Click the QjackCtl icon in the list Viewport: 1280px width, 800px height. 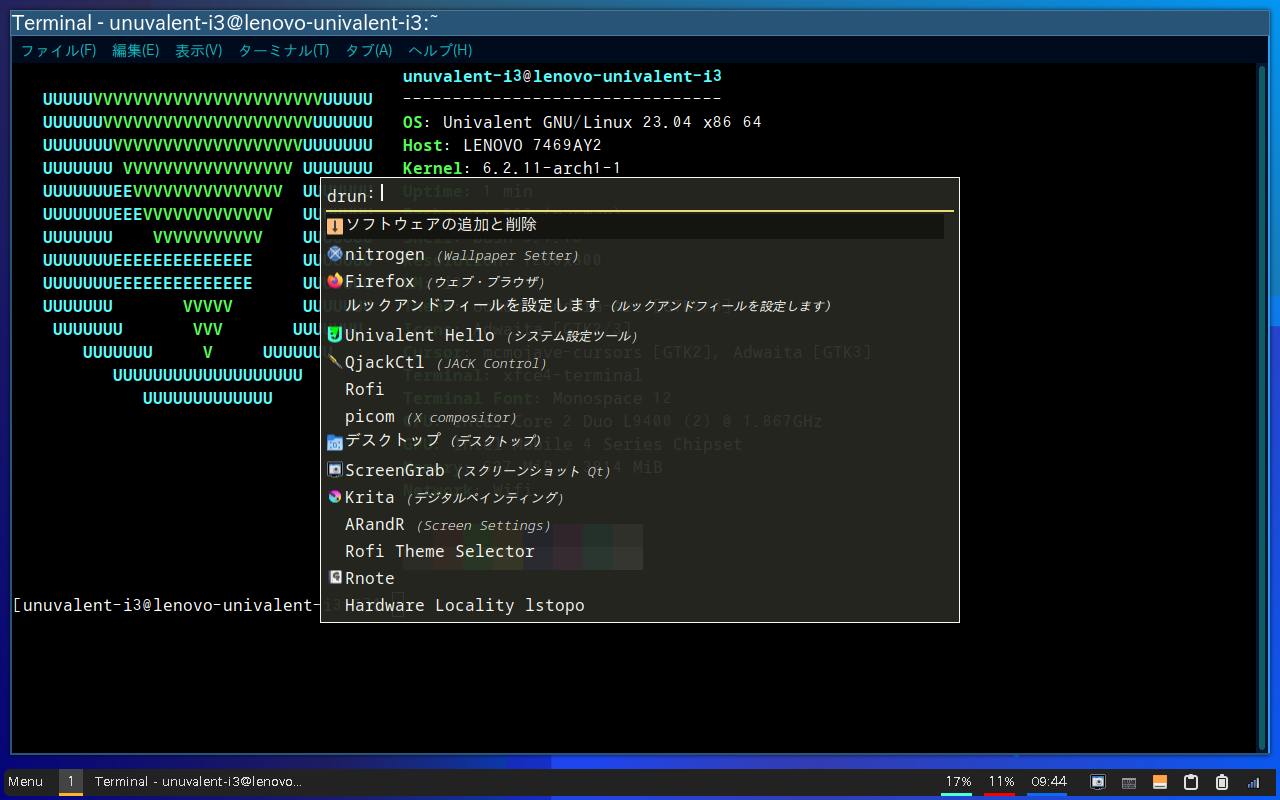335,361
